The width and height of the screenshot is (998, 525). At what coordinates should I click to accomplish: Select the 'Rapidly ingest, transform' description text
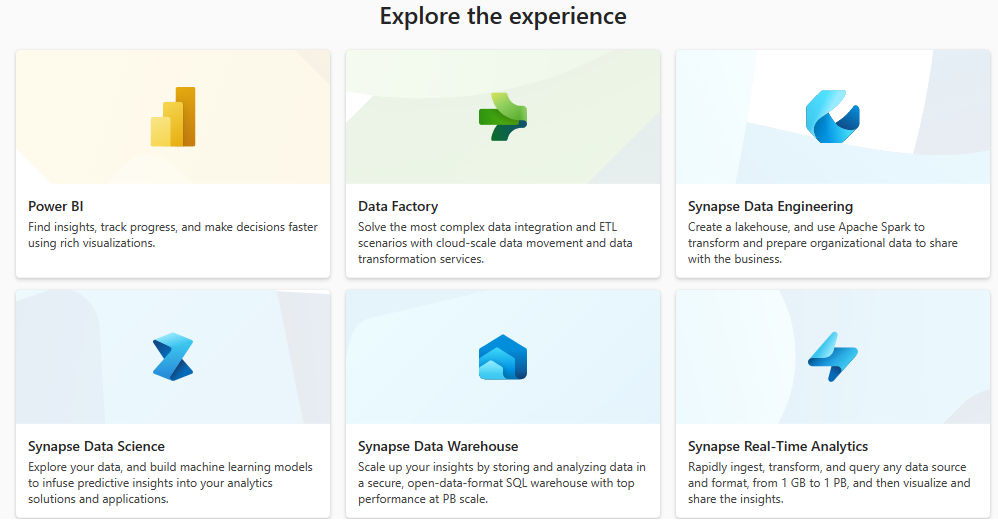coord(828,483)
